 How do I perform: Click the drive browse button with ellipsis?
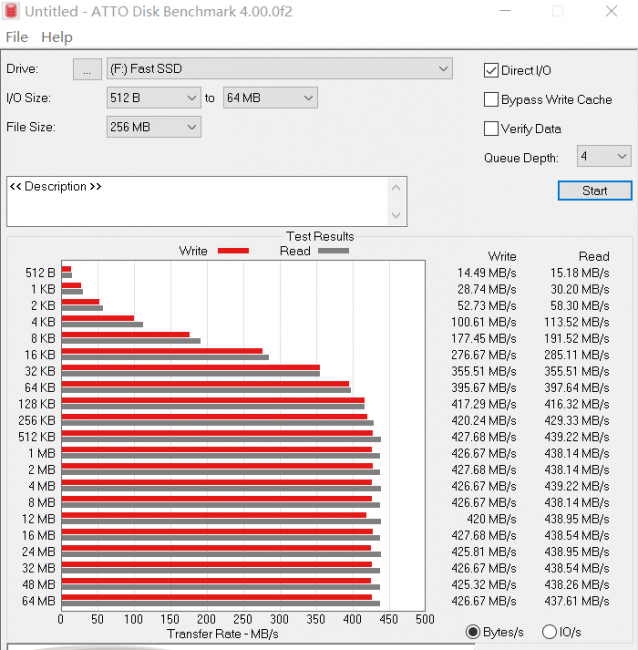87,69
